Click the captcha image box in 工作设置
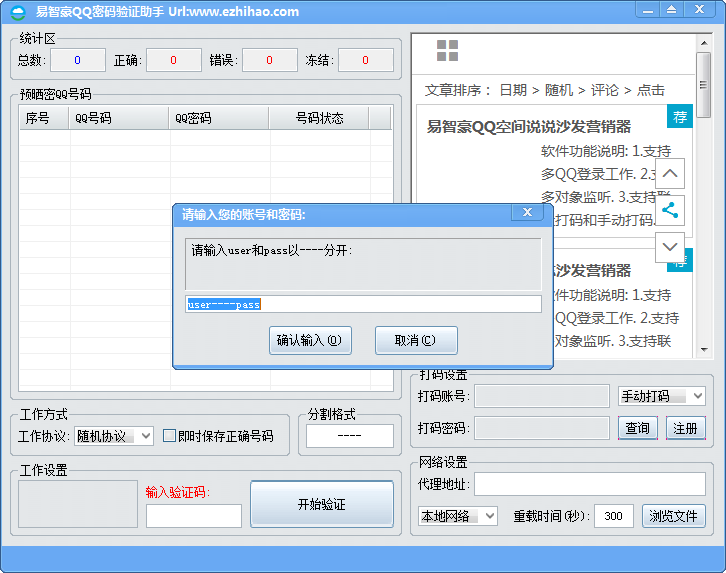The image size is (726, 573). (x=78, y=504)
